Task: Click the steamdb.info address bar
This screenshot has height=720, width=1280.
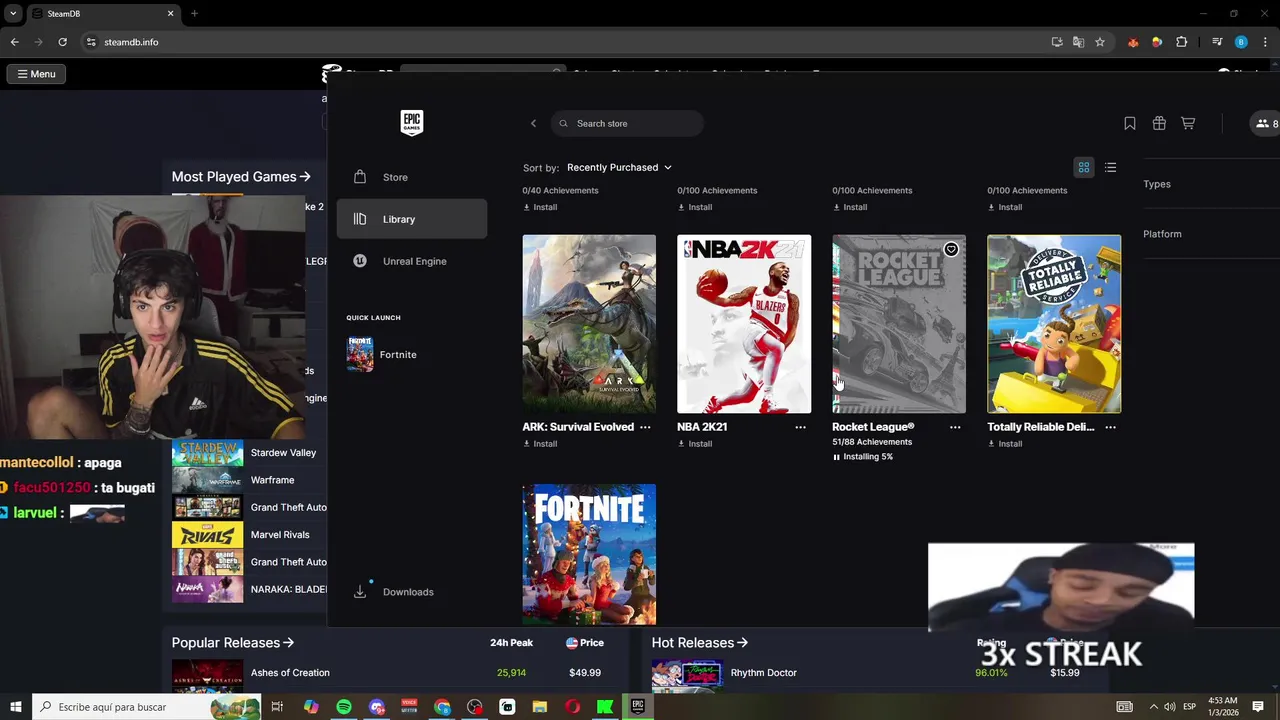Action: (560, 42)
